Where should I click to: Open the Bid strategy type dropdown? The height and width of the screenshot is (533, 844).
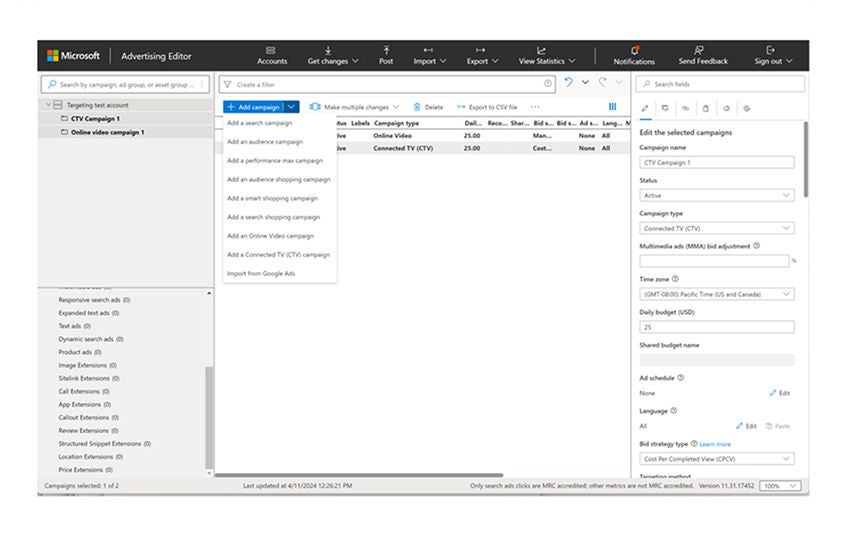click(716, 459)
